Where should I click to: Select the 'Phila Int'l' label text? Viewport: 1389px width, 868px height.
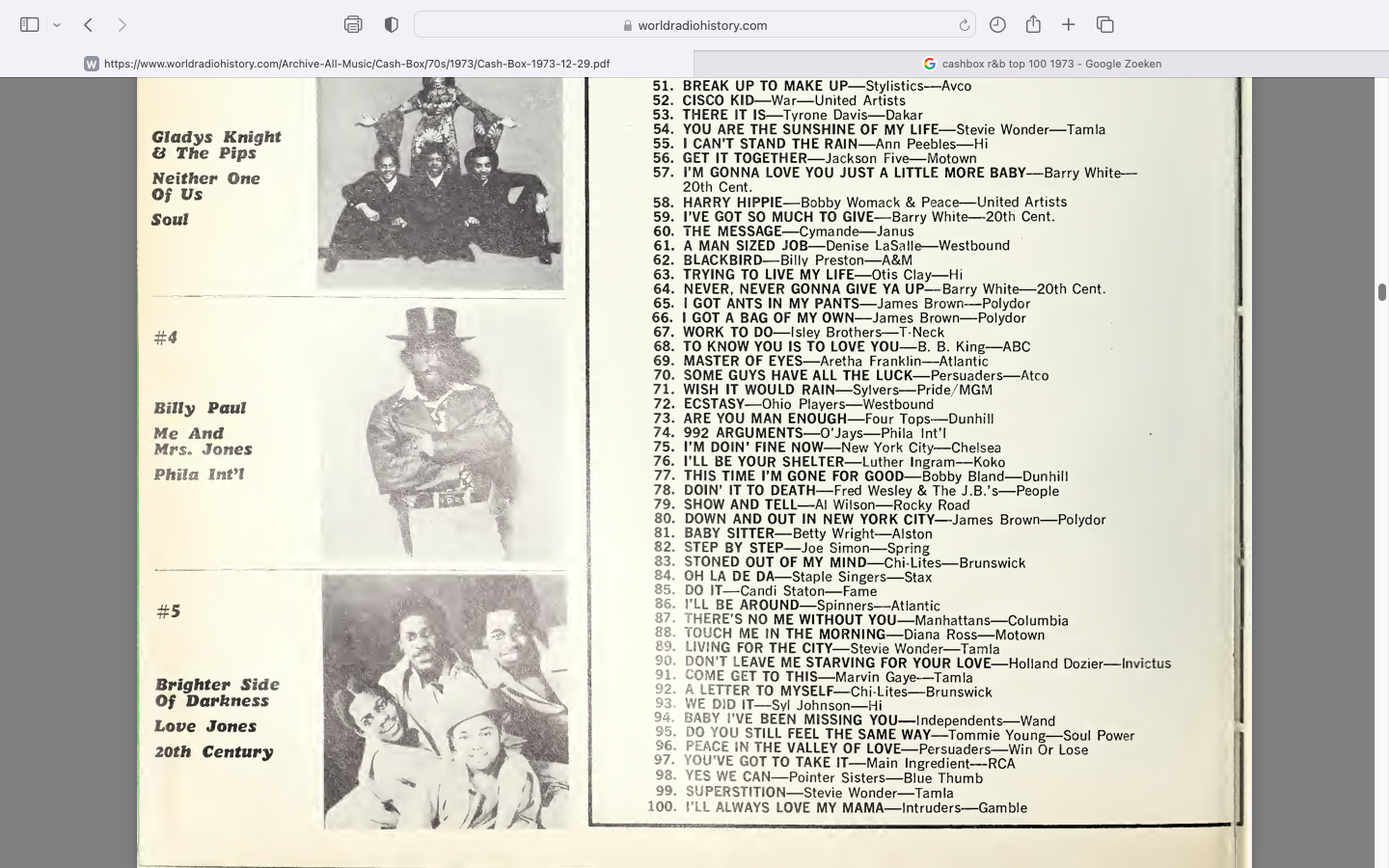(x=199, y=475)
